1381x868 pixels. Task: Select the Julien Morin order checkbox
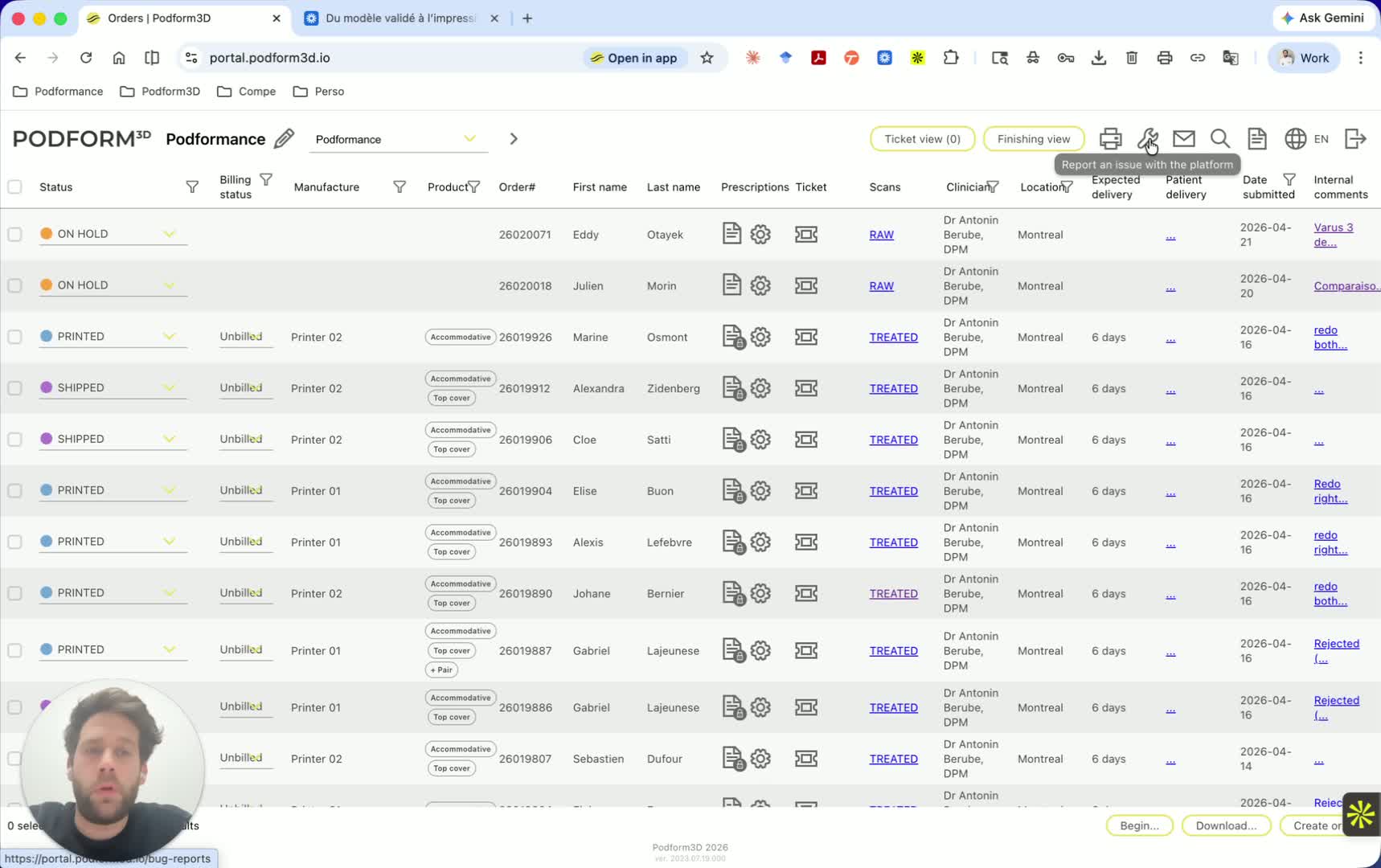[x=14, y=285]
